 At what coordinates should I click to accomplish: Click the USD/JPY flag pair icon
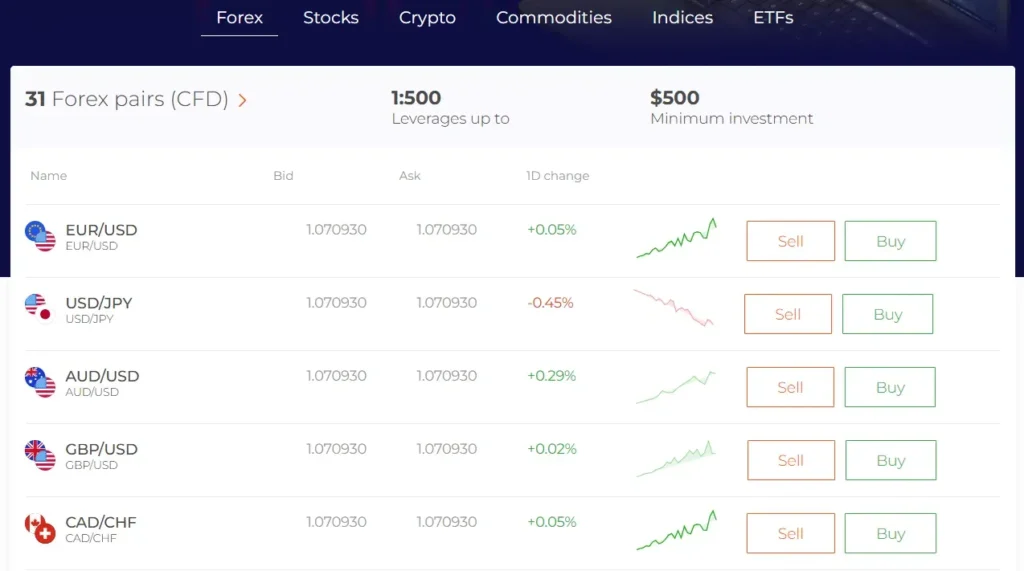coord(39,308)
